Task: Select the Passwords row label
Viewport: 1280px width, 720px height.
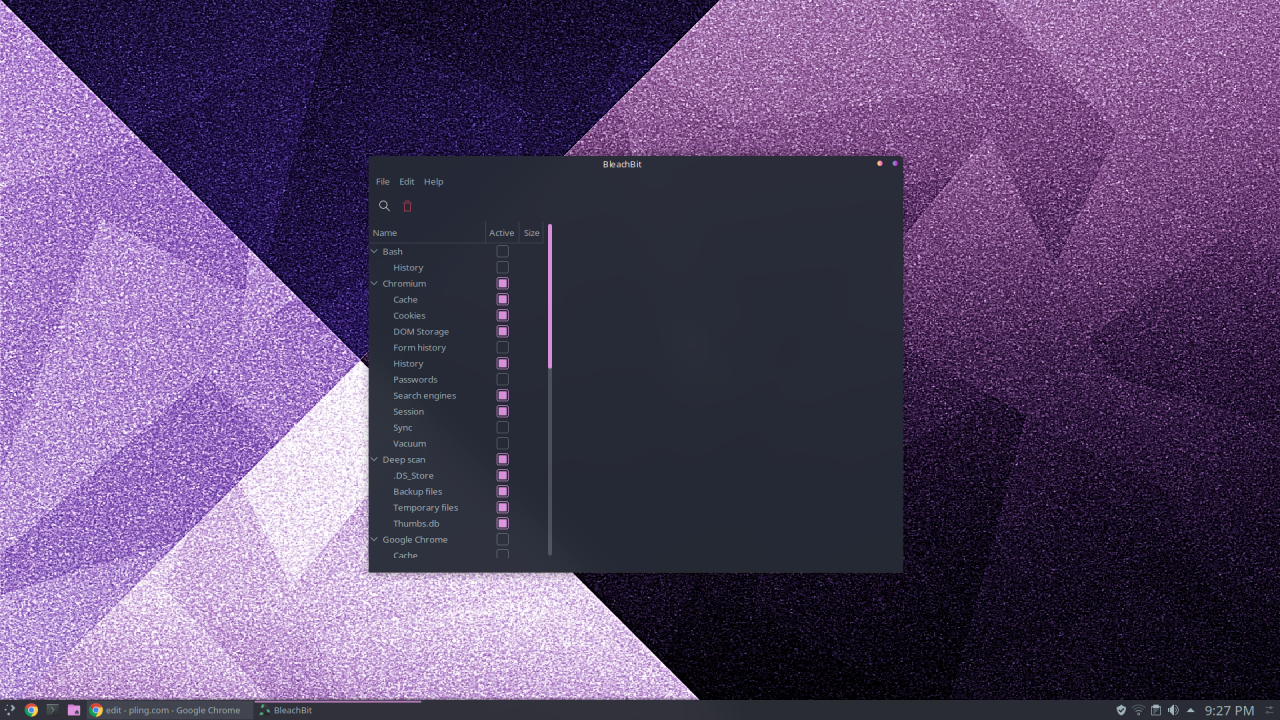Action: [x=415, y=379]
